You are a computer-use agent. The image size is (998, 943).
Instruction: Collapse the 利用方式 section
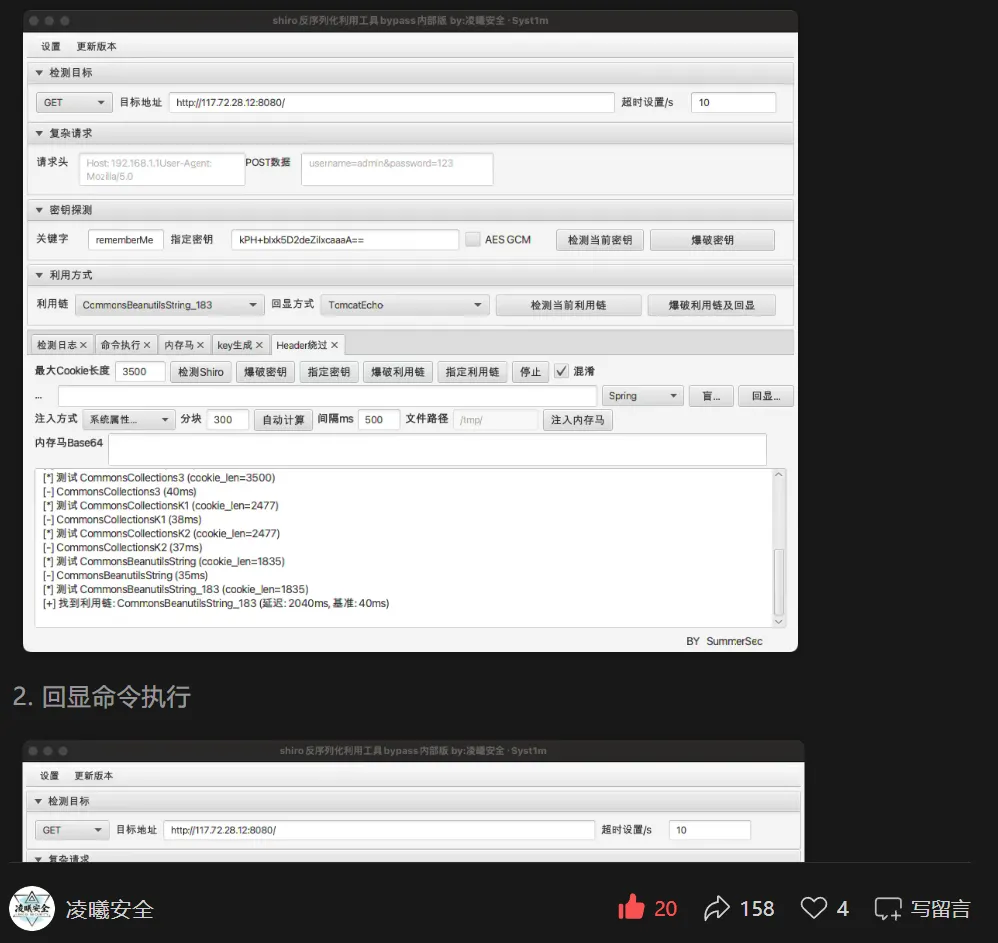(x=39, y=275)
